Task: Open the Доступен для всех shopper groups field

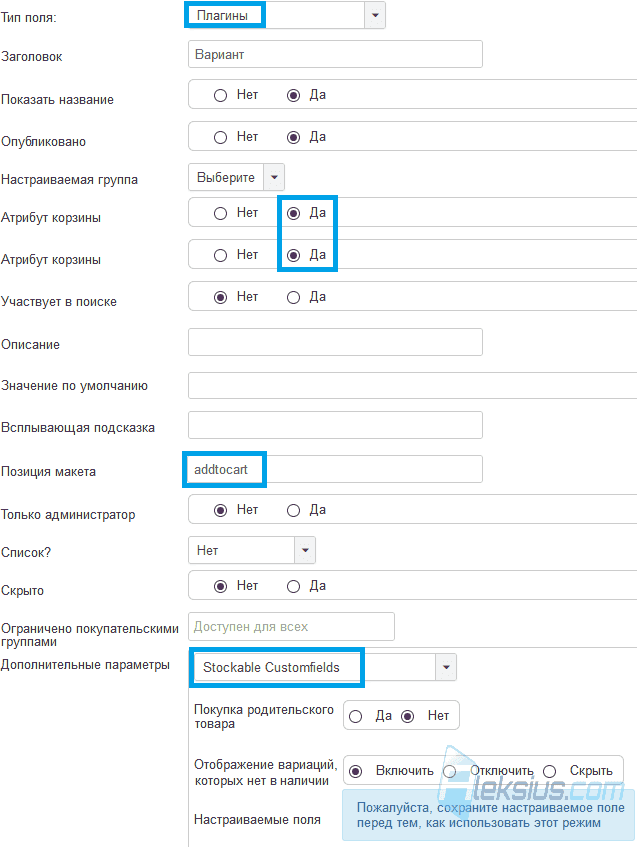Action: click(x=291, y=626)
